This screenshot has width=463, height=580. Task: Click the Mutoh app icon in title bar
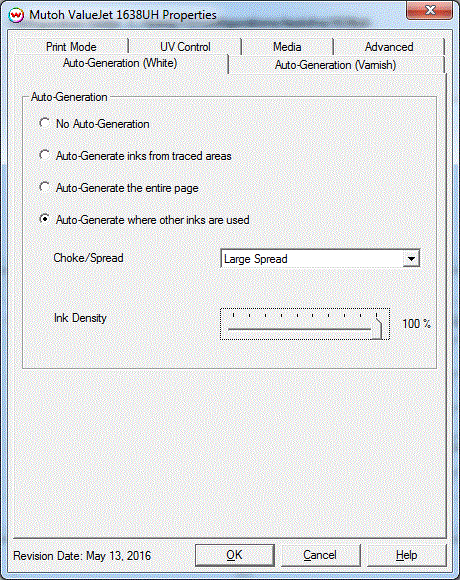(16, 15)
